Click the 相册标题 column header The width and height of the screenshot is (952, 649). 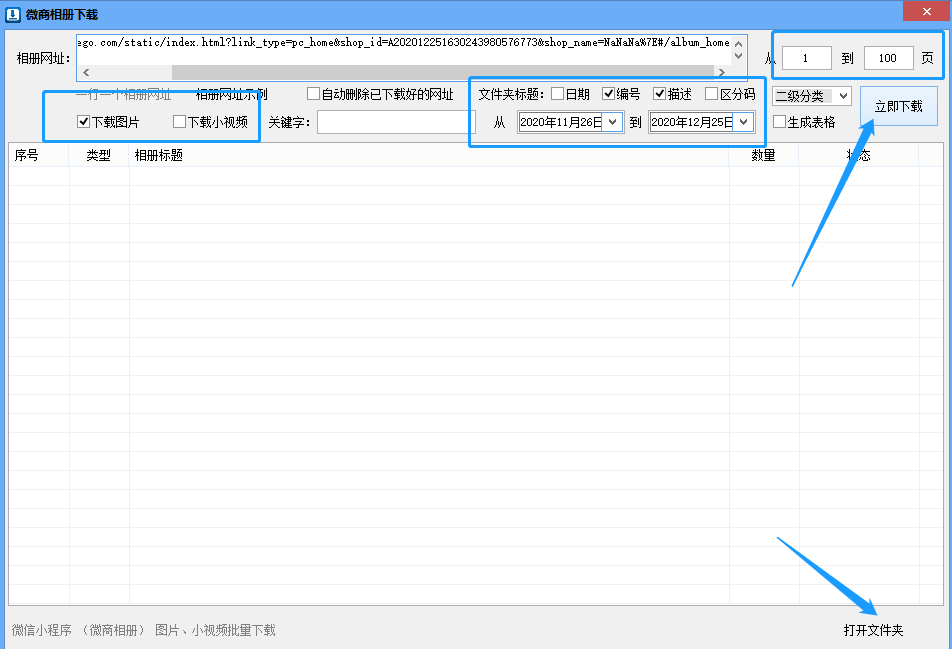point(159,156)
